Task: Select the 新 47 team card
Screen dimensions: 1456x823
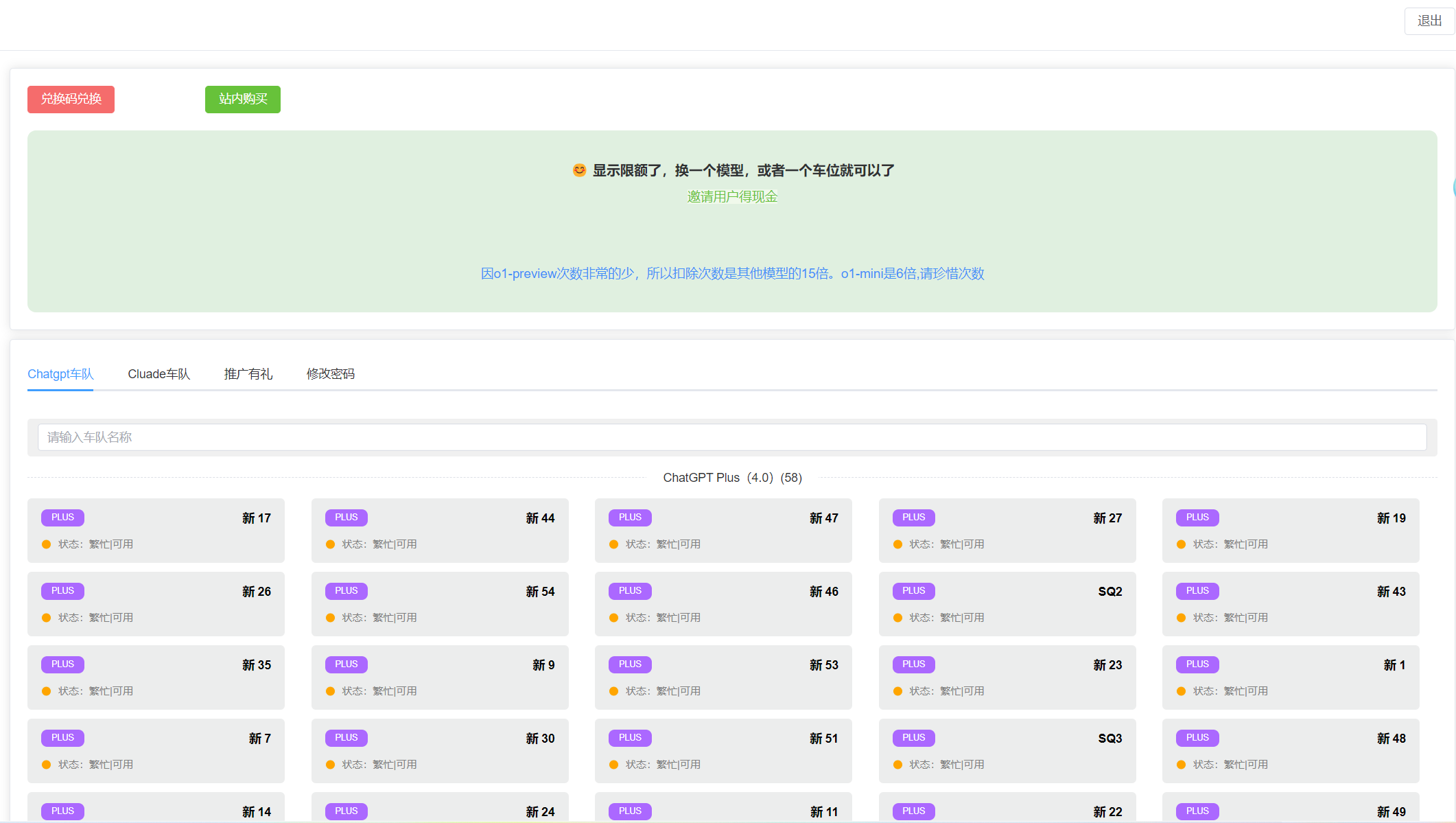Action: click(723, 531)
